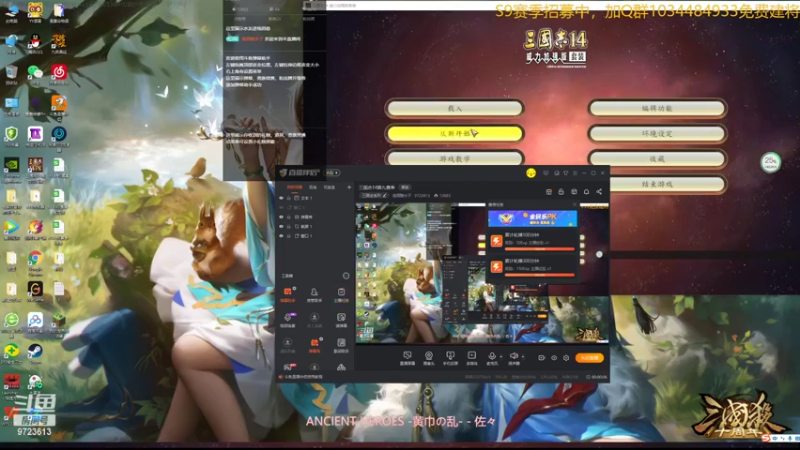Select the first orange scene tab
800x450 pixels.
point(294,187)
